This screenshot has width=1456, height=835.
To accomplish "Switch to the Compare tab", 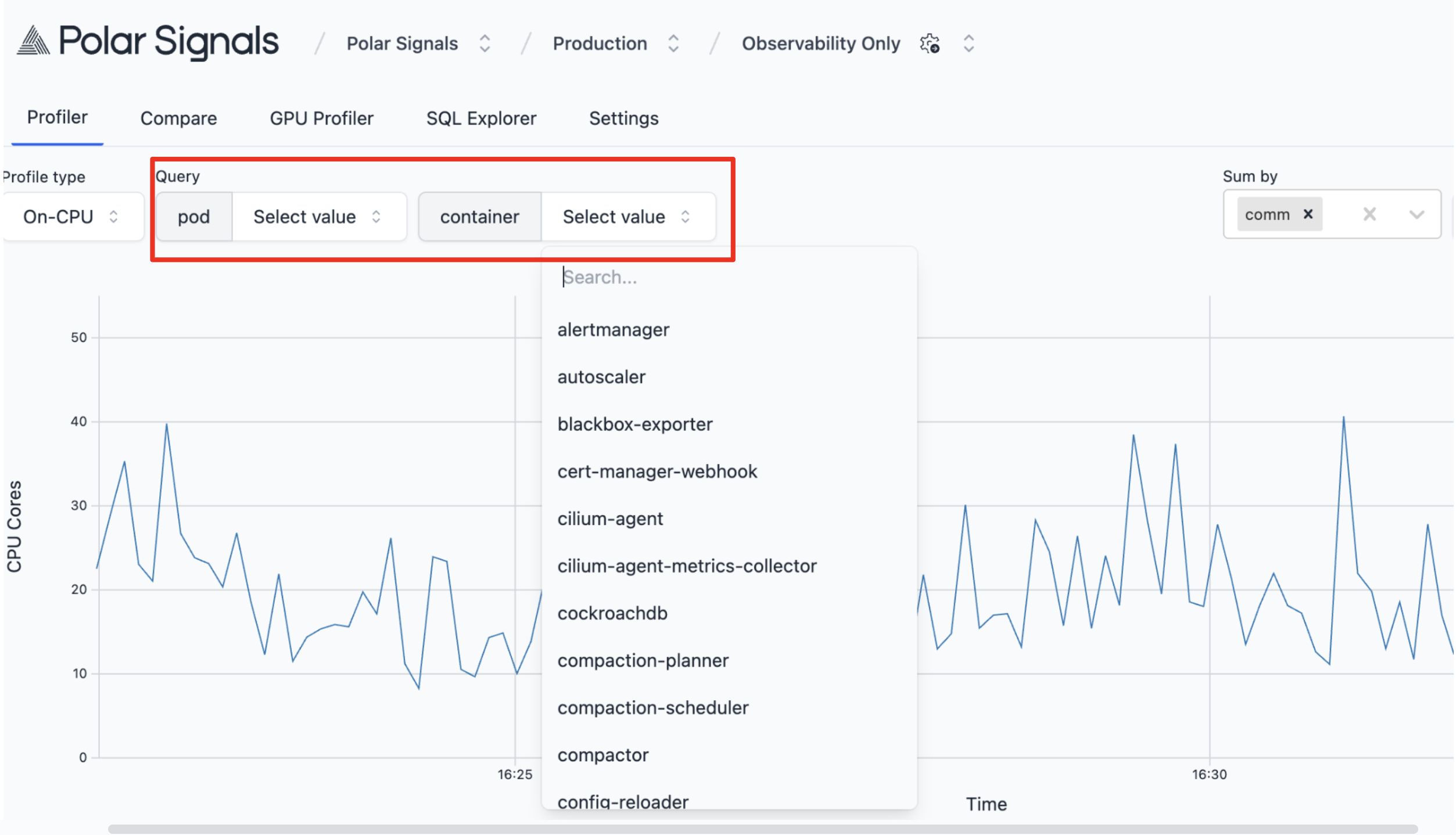I will tap(178, 118).
